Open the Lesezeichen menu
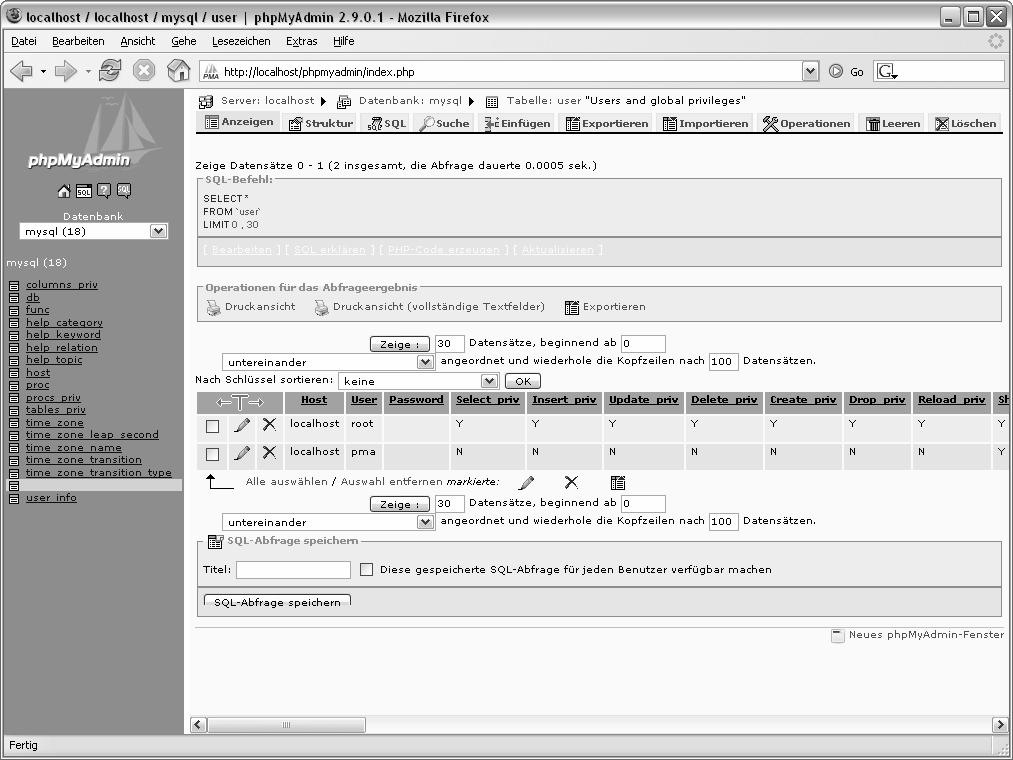 coord(241,41)
